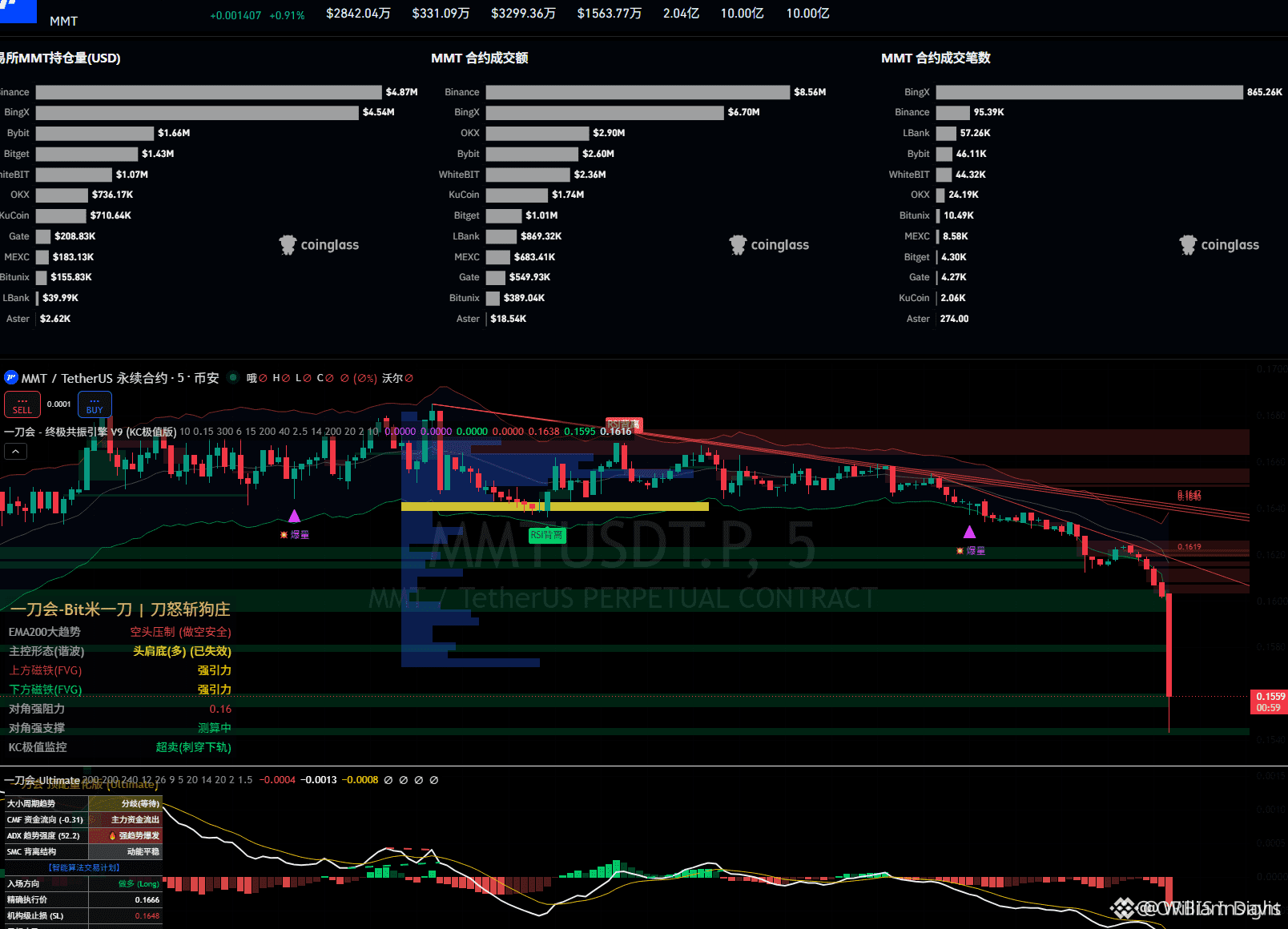1288x929 pixels.
Task: Click the -0.0013 value in Ultimate legend
Action: (319, 780)
